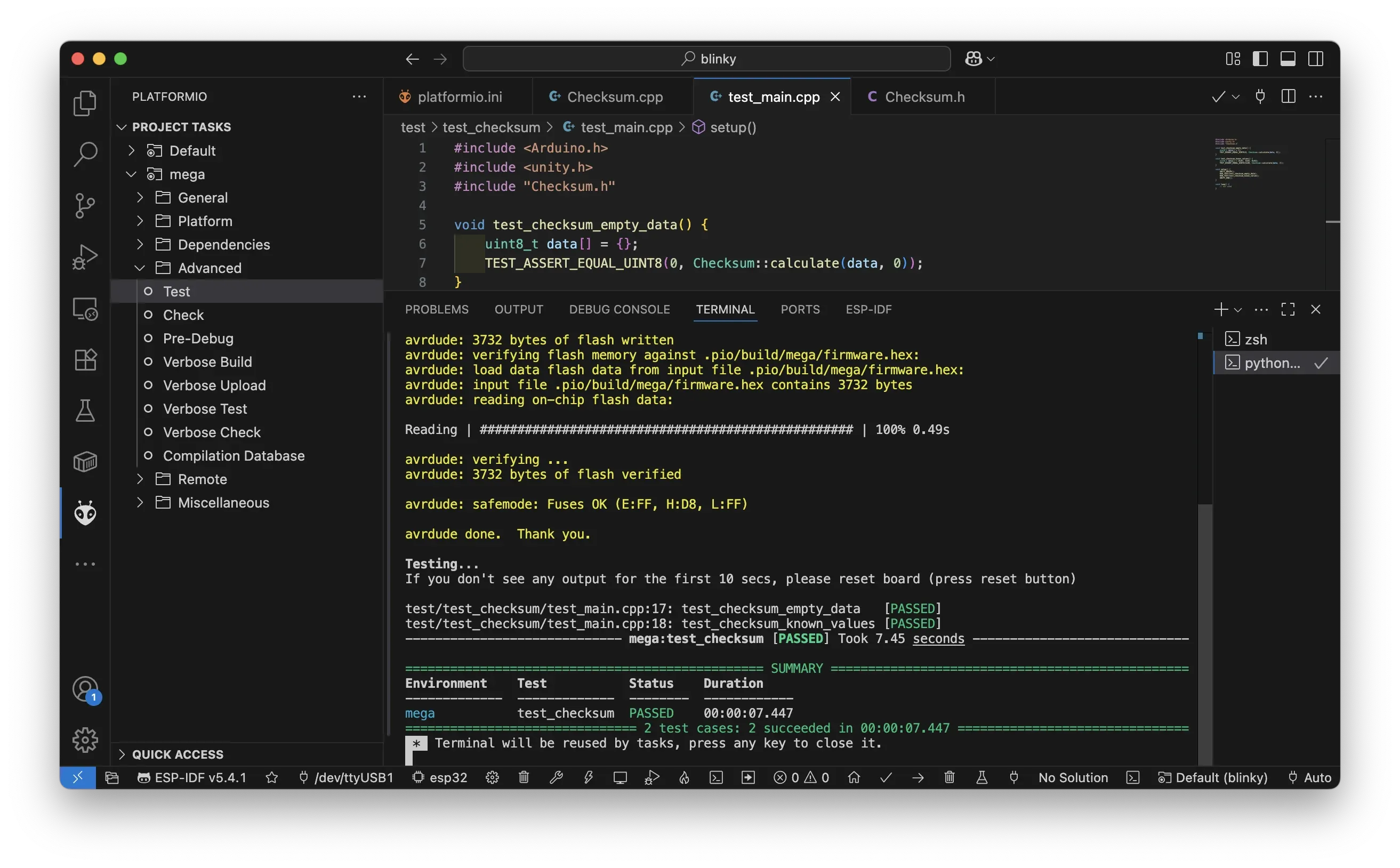Switch to the Checksum.cpp editor tab
Image resolution: width=1400 pixels, height=868 pixels.
pos(614,97)
